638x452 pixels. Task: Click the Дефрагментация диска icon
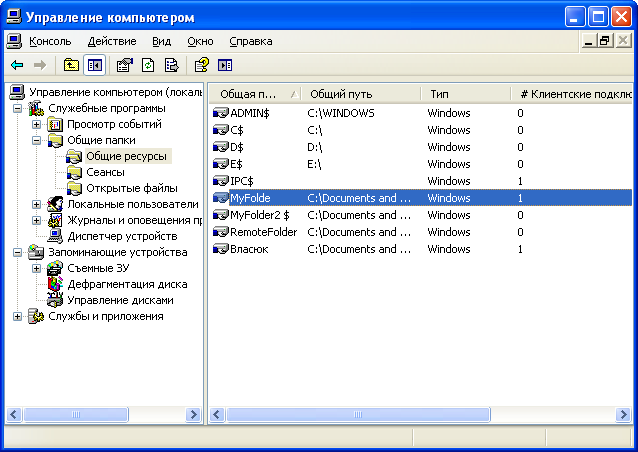pyautogui.click(x=55, y=284)
